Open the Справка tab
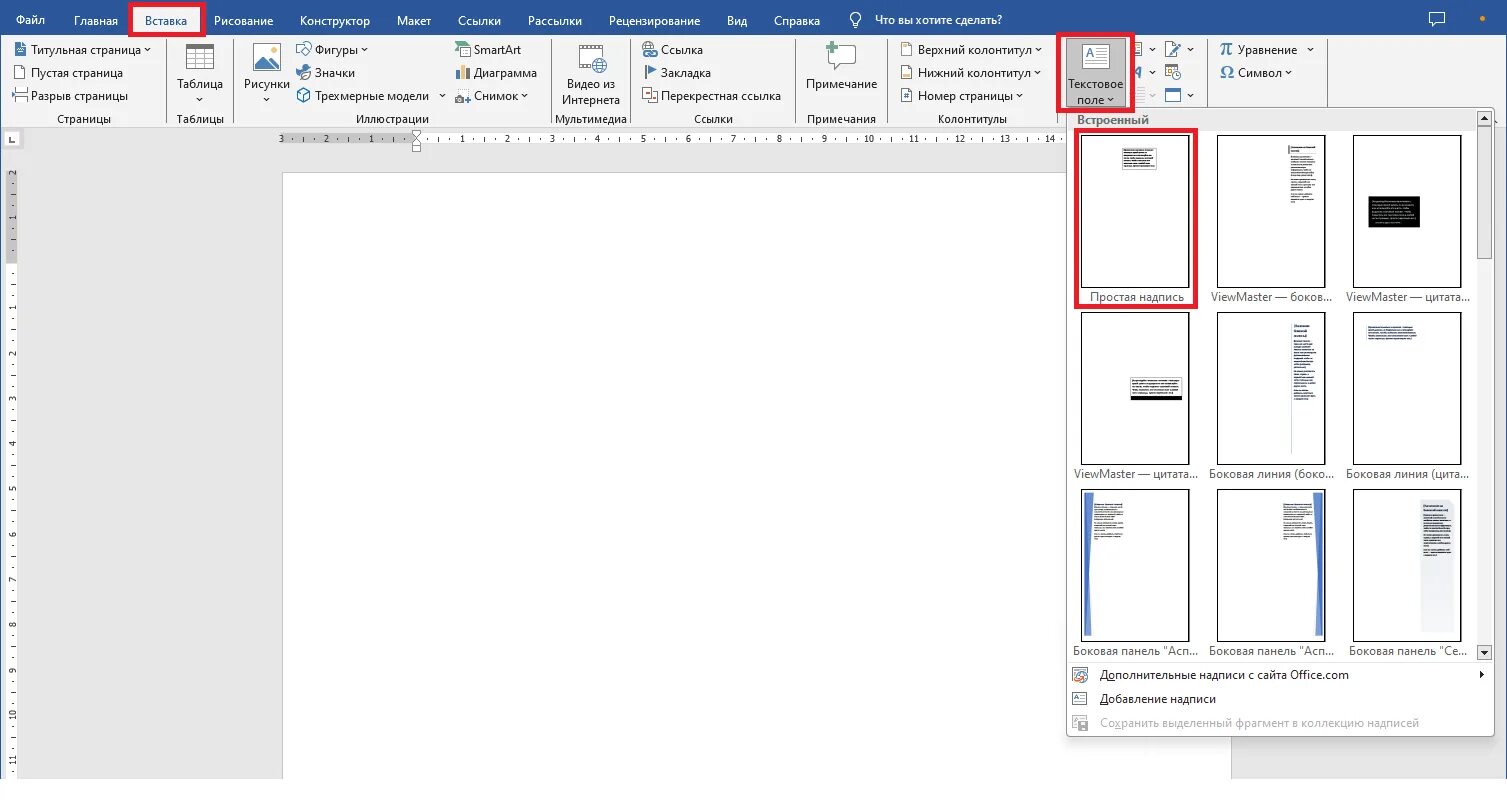 coord(797,20)
